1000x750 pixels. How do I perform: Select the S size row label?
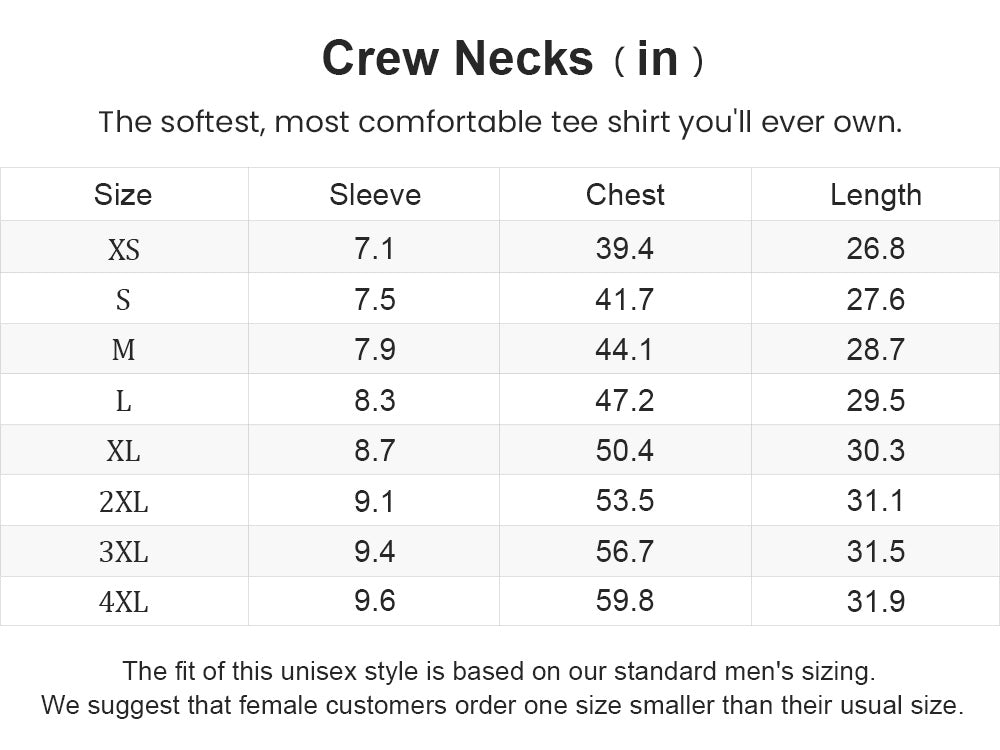[123, 300]
